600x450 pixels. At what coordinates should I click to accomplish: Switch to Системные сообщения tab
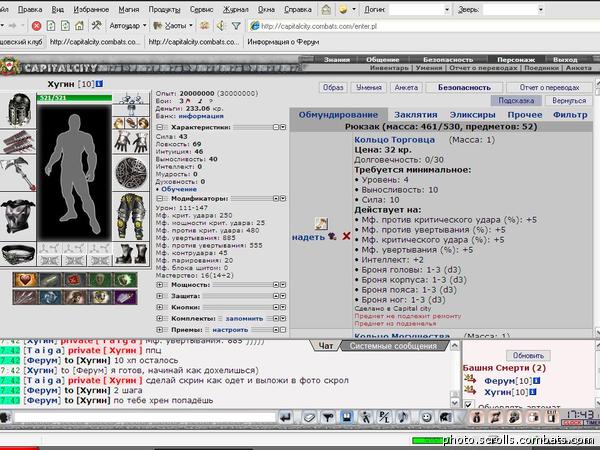(393, 346)
